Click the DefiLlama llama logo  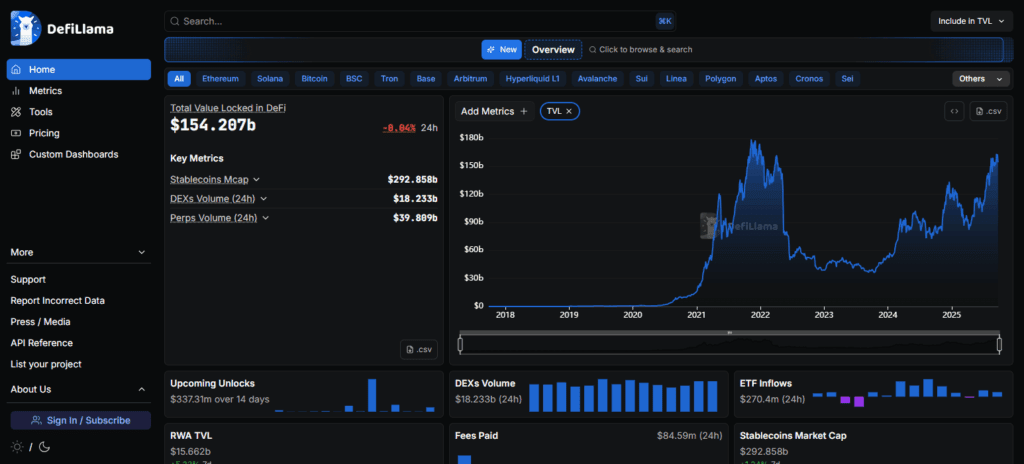(25, 28)
